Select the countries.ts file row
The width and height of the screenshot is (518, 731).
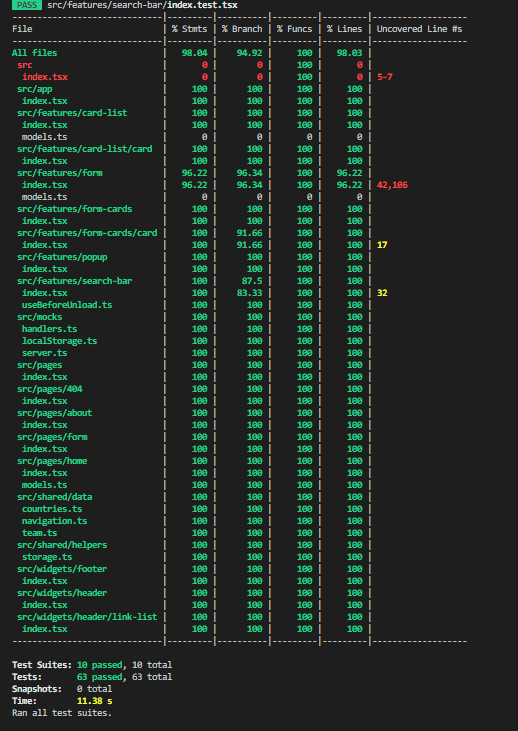[x=52, y=509]
